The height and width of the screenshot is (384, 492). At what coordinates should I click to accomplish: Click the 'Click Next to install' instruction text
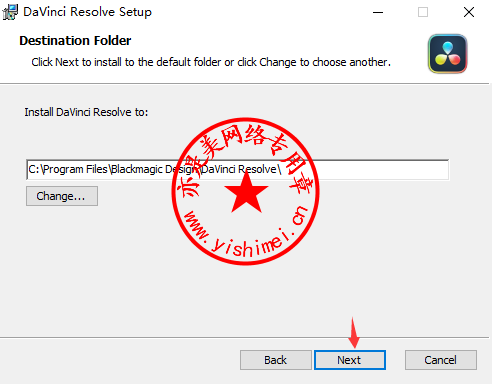click(211, 62)
